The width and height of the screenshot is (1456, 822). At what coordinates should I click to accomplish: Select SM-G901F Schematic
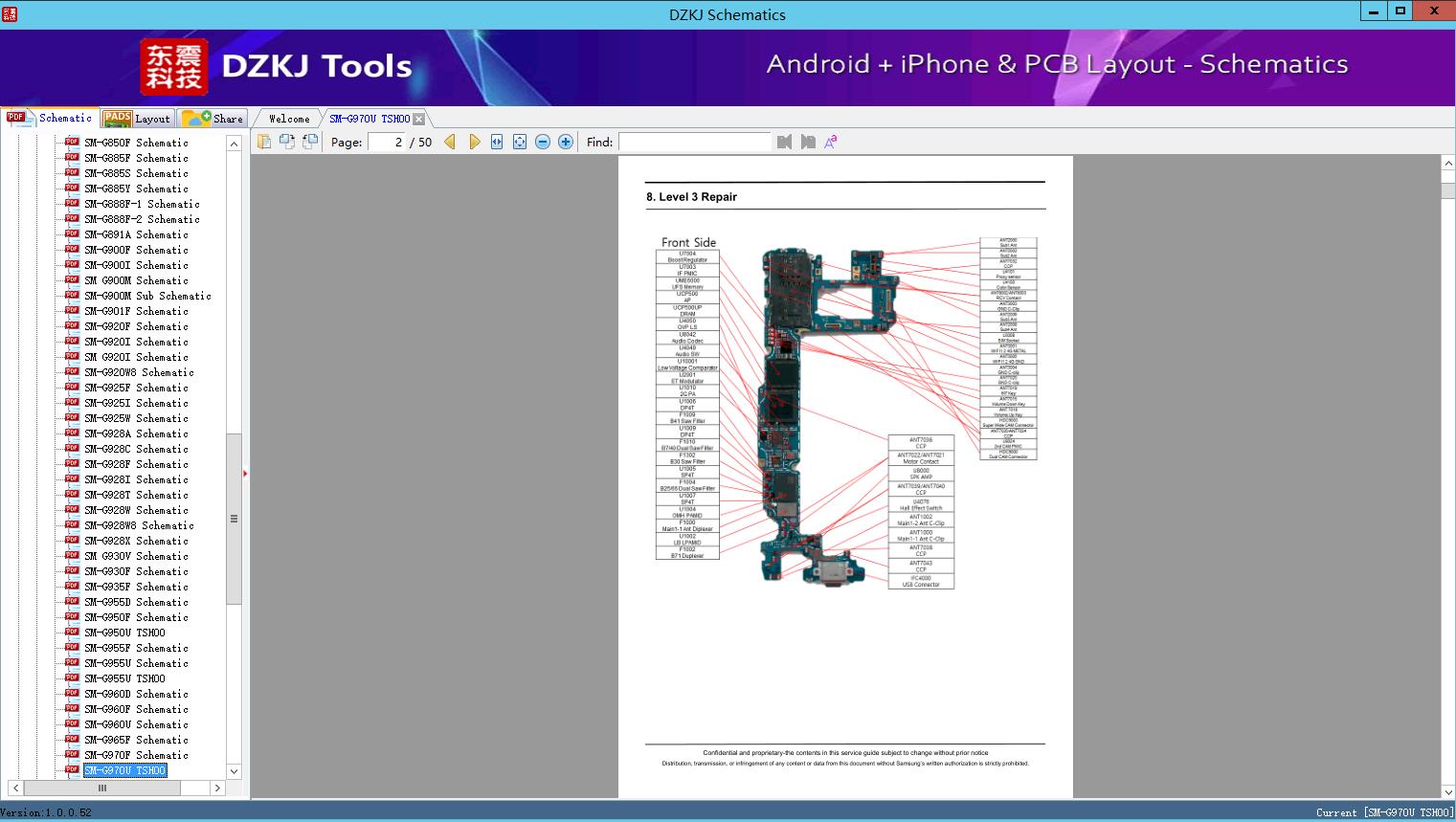click(136, 311)
